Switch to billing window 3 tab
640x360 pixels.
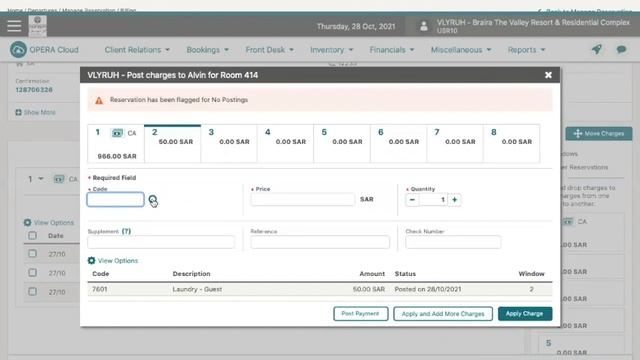coord(229,144)
